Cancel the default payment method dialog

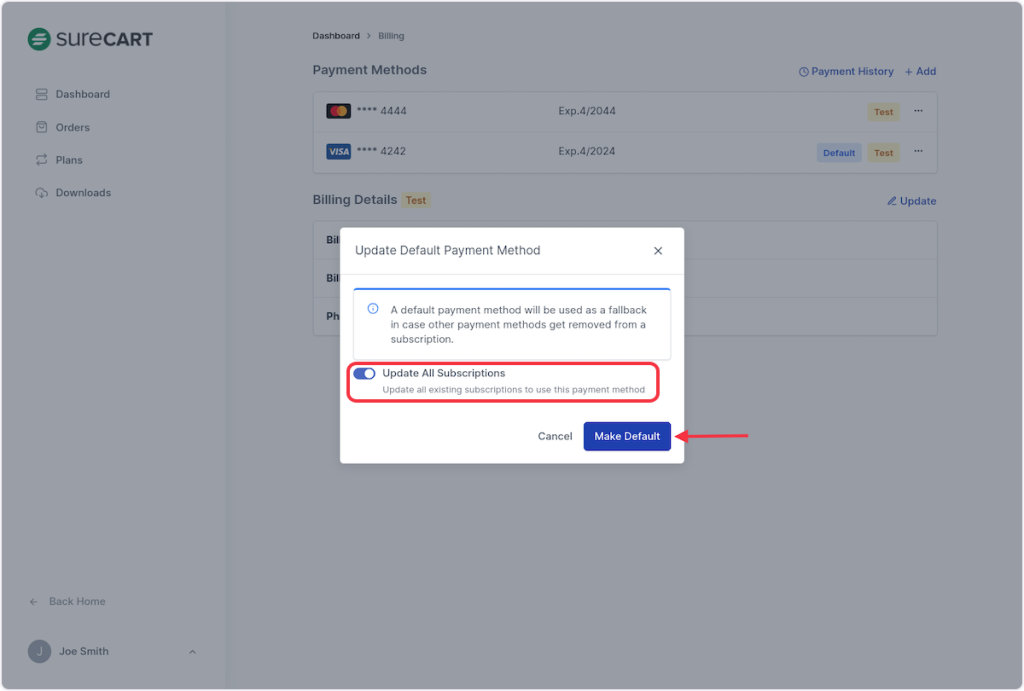point(555,436)
